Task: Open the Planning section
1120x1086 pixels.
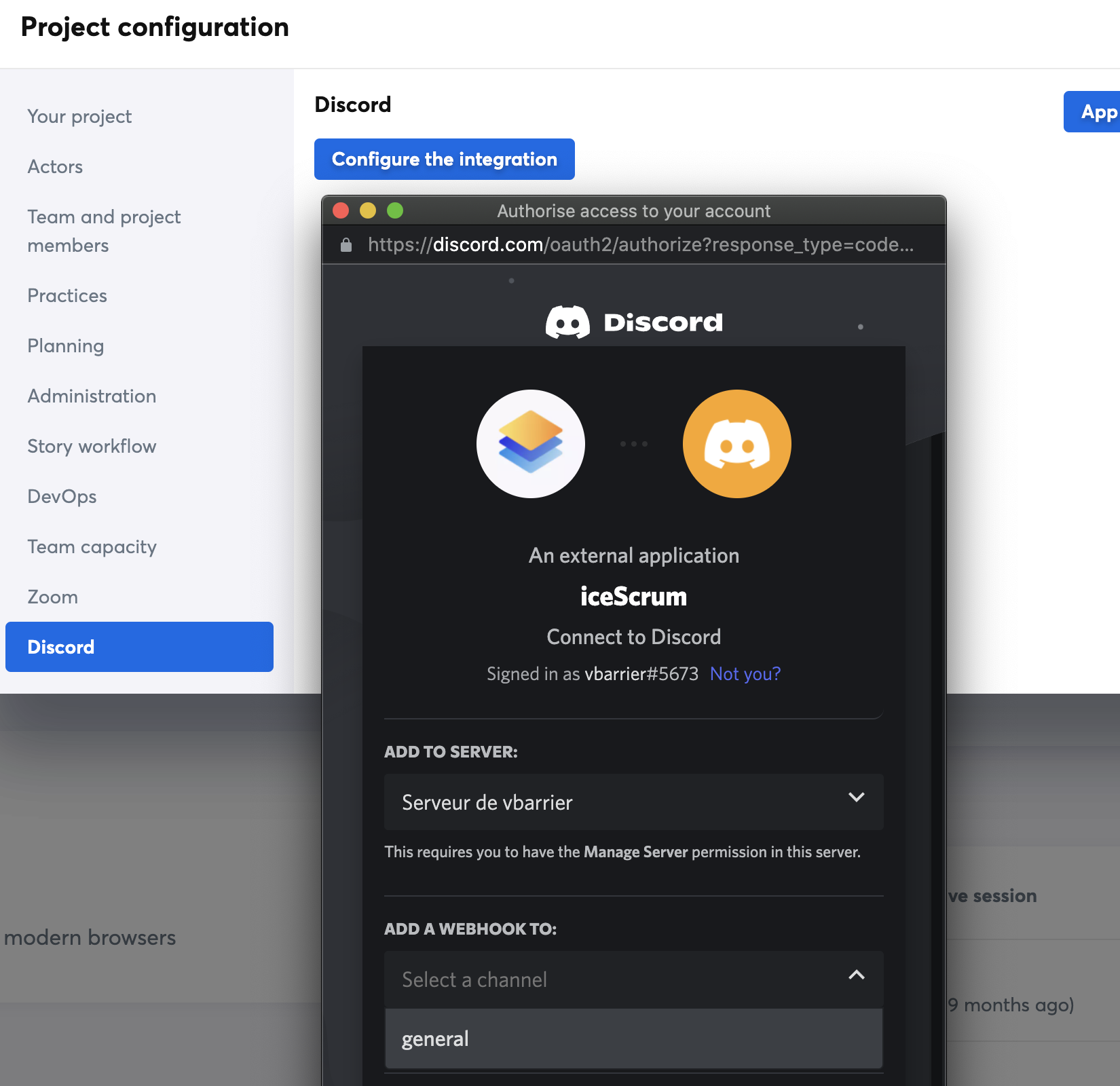Action: (x=65, y=345)
